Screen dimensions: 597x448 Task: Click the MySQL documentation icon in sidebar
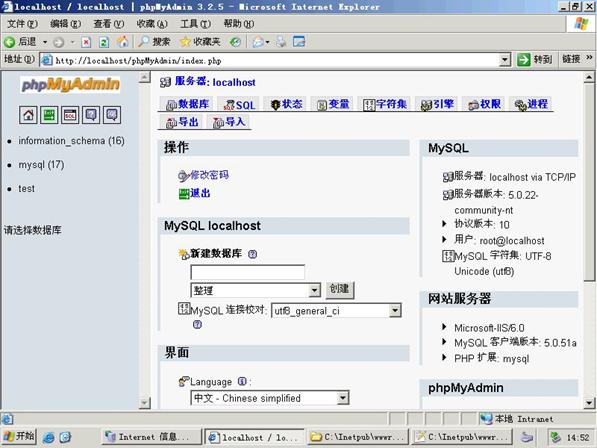pyautogui.click(x=112, y=115)
